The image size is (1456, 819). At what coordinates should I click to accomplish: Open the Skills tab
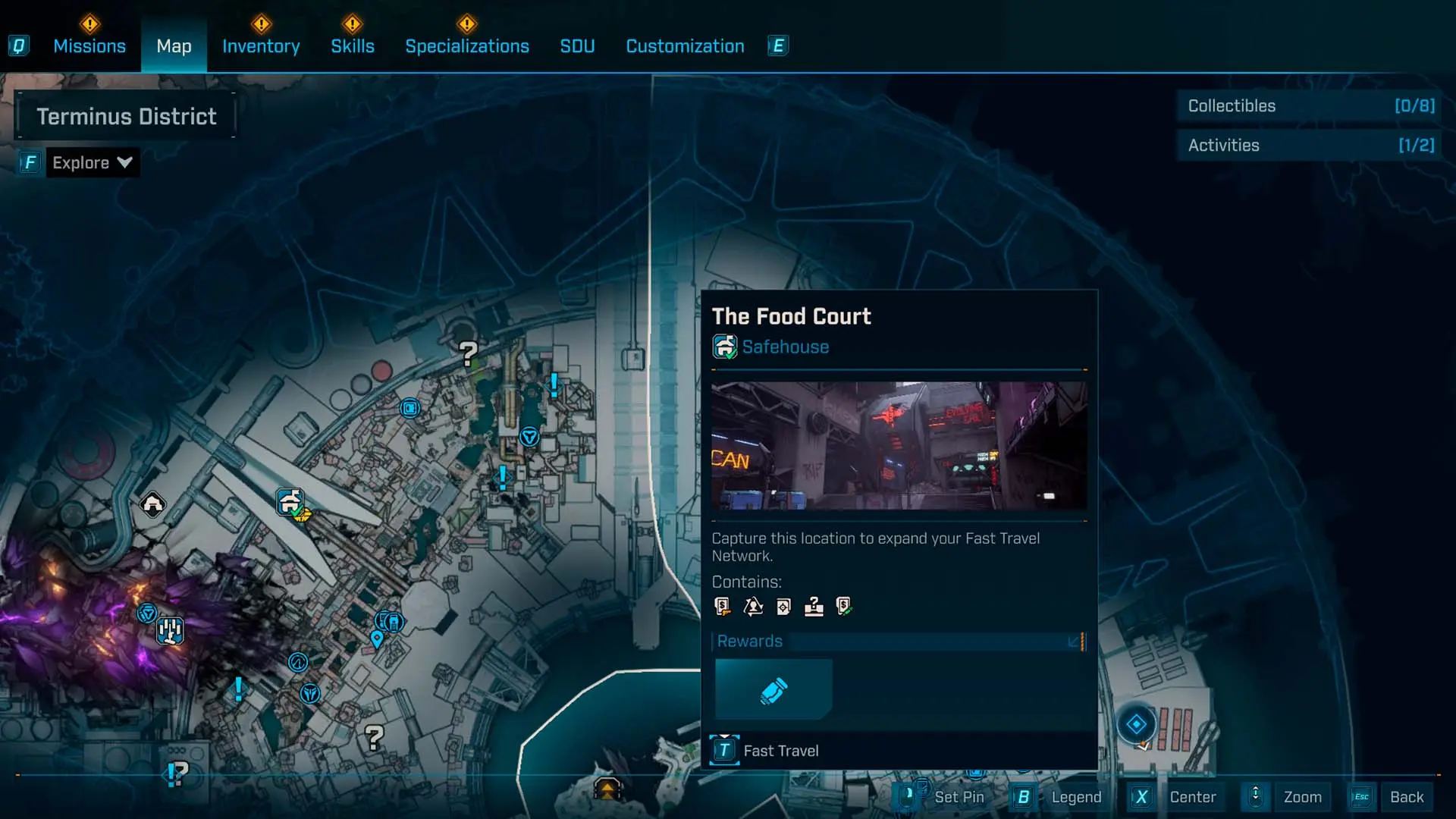353,46
